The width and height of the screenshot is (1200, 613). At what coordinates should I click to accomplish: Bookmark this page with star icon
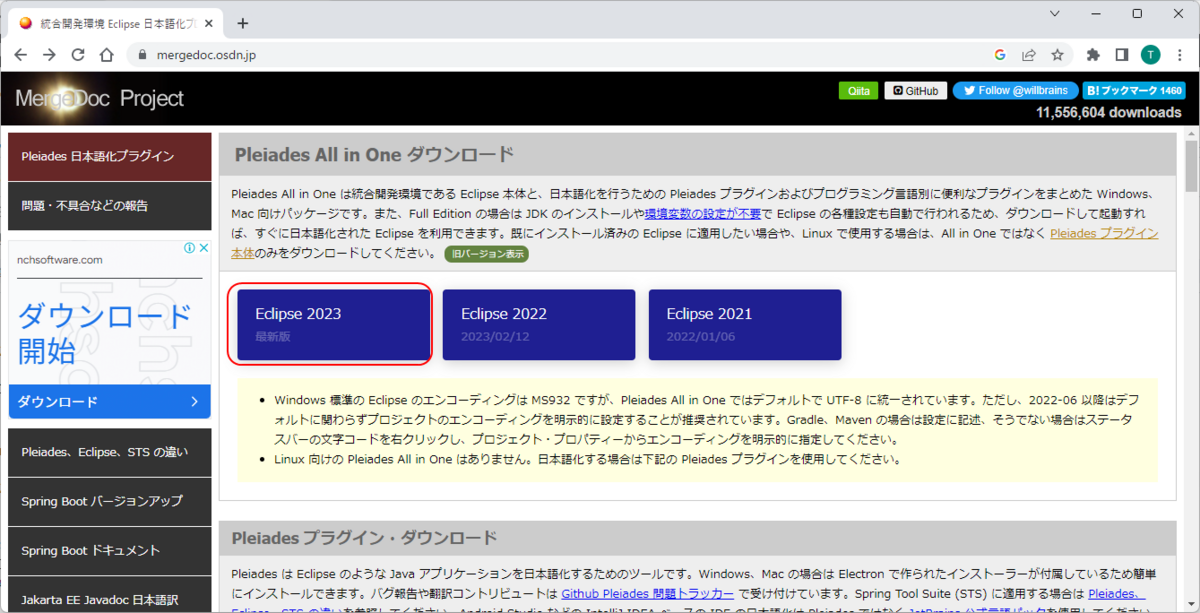coord(1057,55)
